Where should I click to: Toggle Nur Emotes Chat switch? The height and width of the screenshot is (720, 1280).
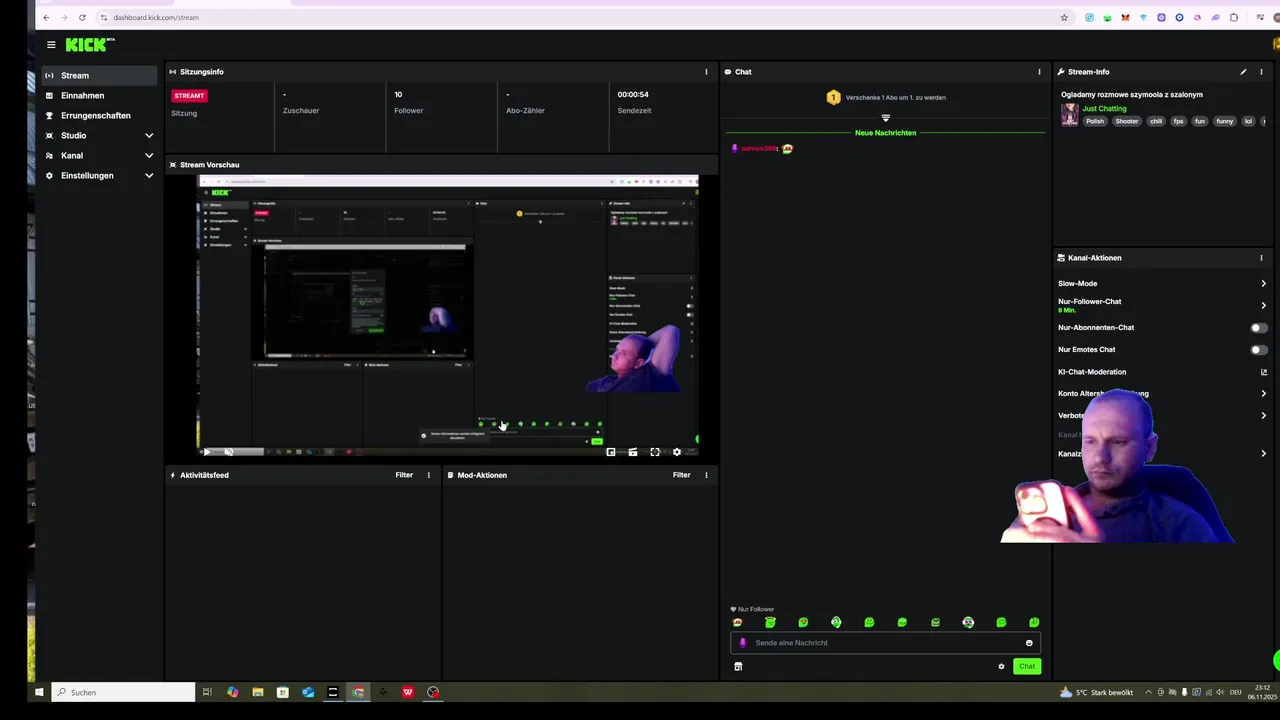(1259, 350)
